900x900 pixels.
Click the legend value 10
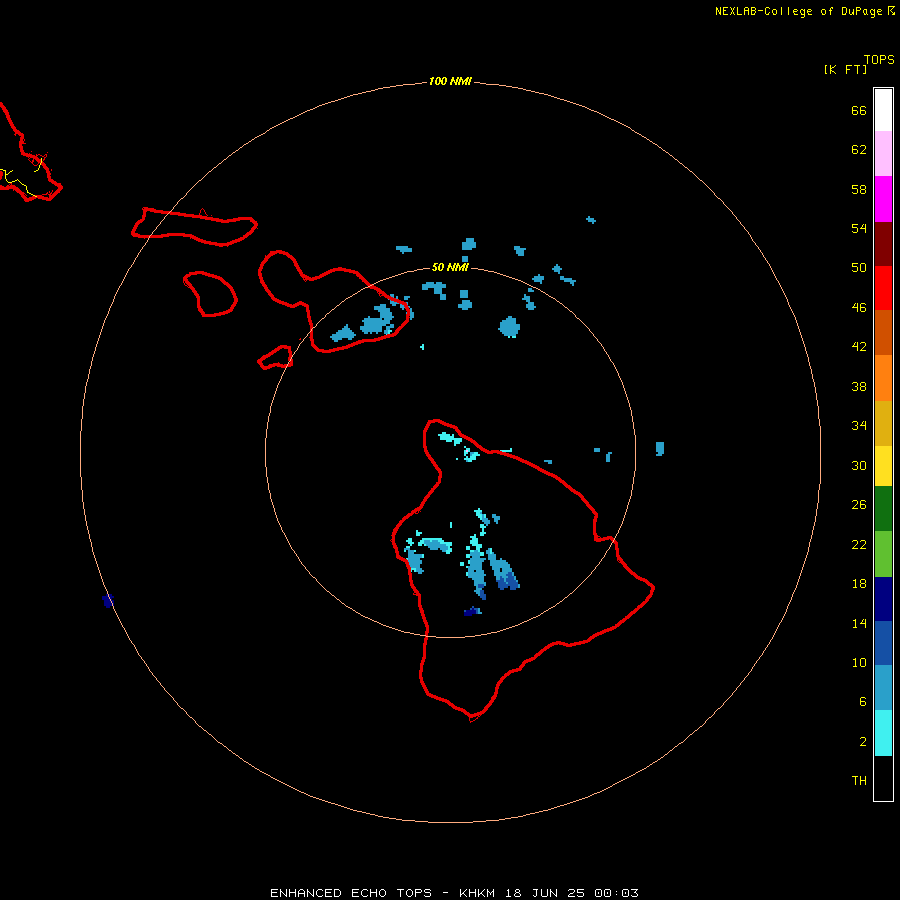[x=859, y=663]
